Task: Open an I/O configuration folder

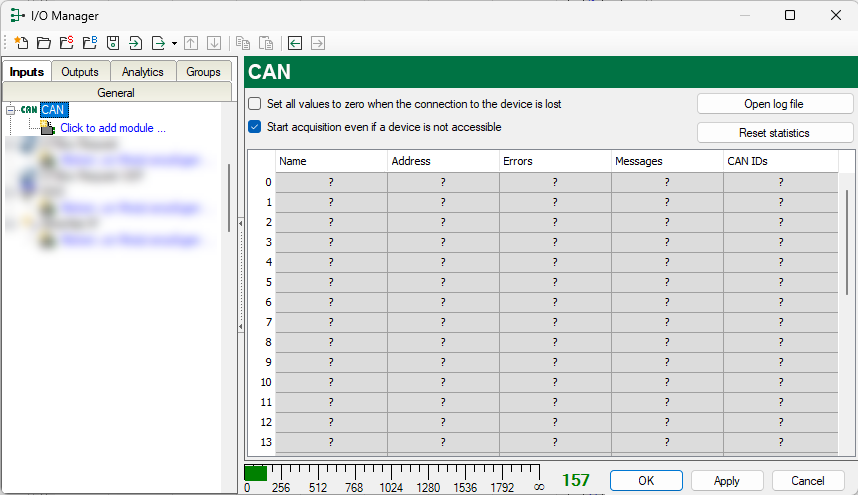Action: pos(44,43)
